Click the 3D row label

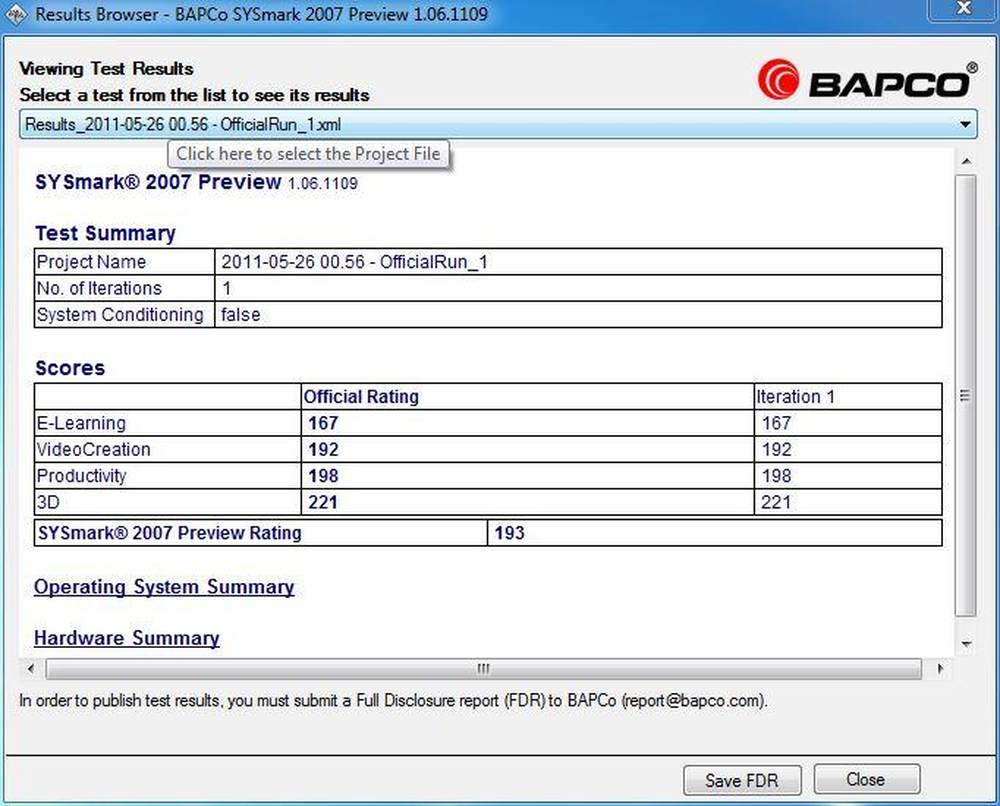(x=48, y=502)
